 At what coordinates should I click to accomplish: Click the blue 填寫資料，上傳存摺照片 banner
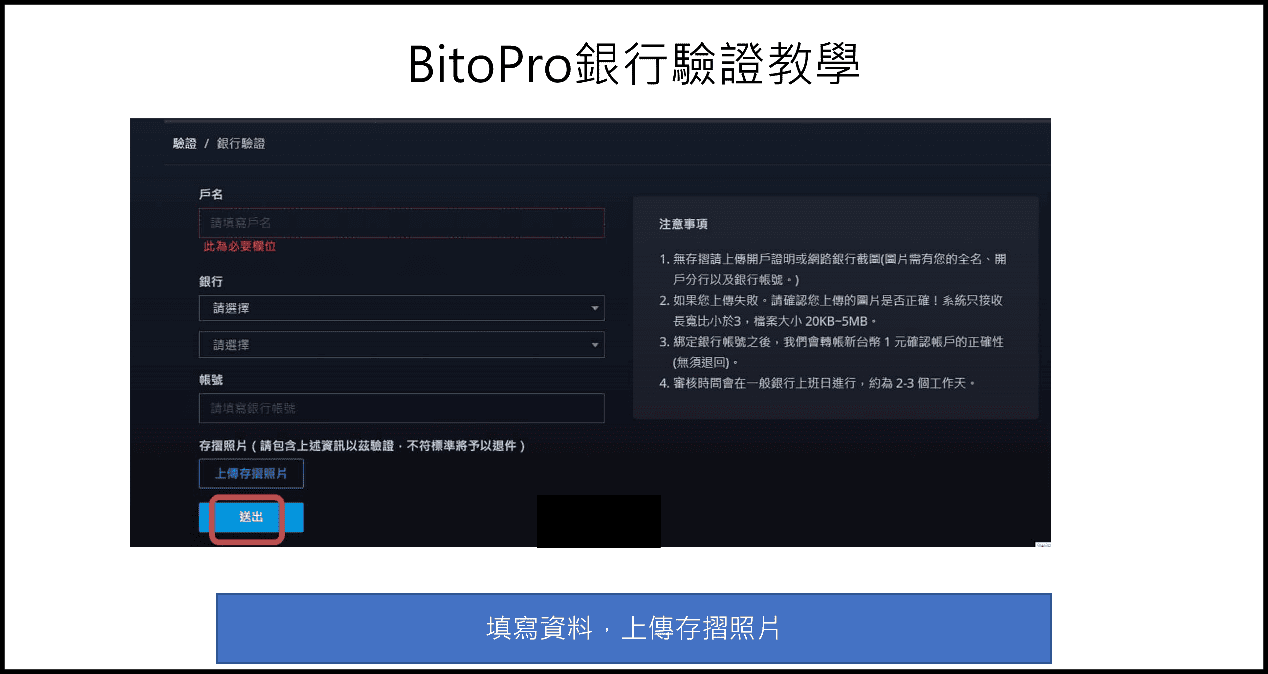pos(633,627)
